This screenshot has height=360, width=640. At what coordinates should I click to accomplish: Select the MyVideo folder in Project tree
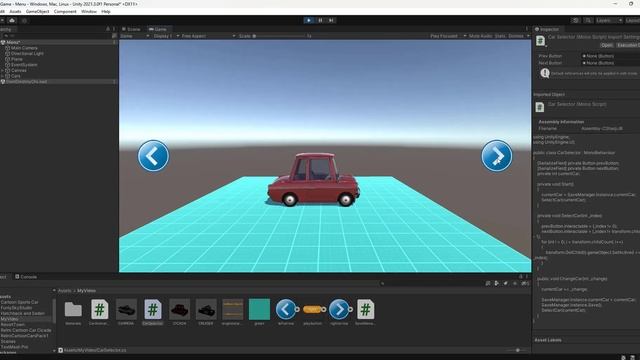point(9,319)
